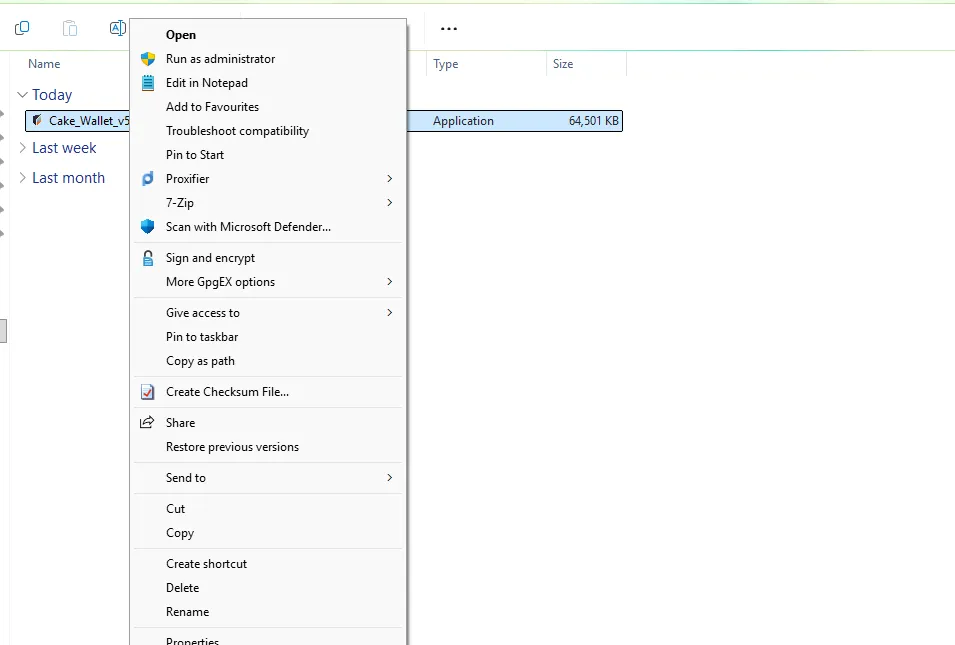Screen dimensions: 955x645
Task: Expand the Last week group chevron
Action: click(x=23, y=148)
